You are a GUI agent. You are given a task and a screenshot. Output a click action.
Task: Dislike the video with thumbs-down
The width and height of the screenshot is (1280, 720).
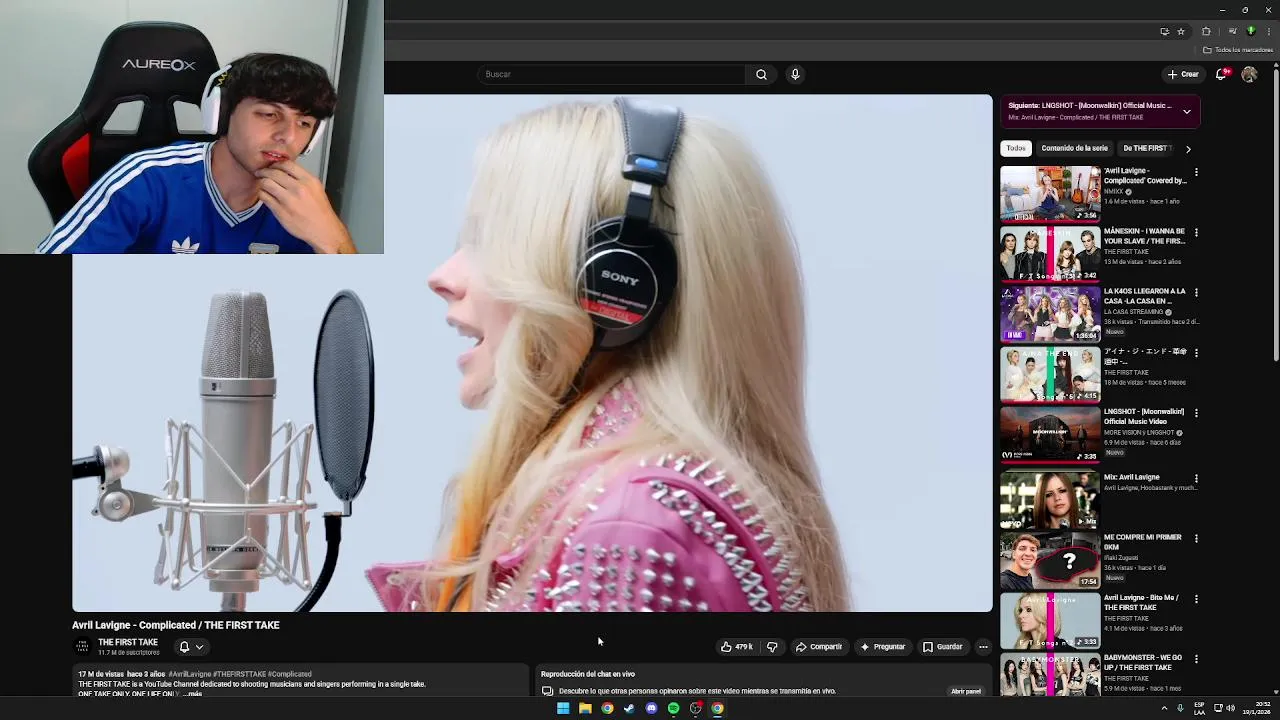pyautogui.click(x=772, y=647)
